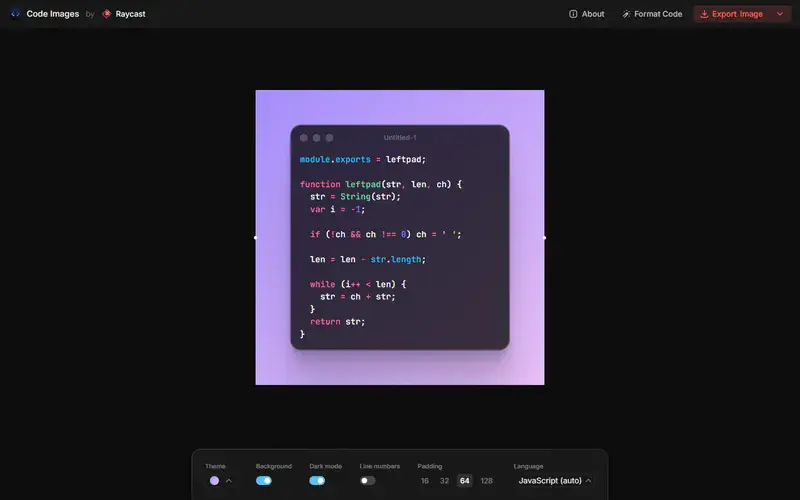Click the 'str = ch + str;' line

pos(358,296)
